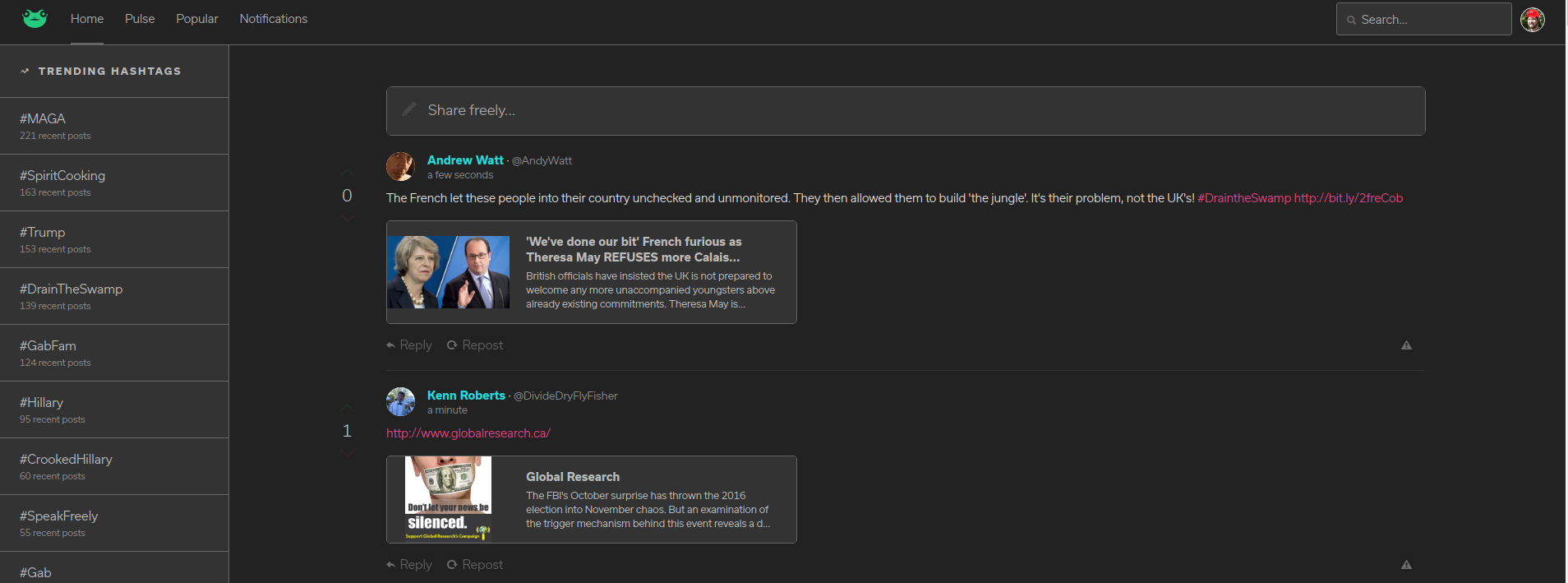
Task: Upvote Andrew Watt's post
Action: 347,173
